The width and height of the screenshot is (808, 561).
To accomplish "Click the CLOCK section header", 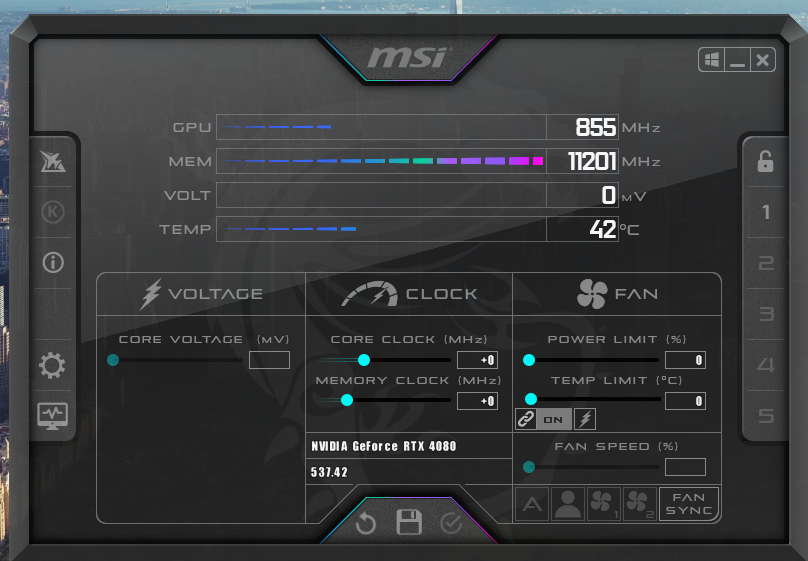I will [409, 294].
